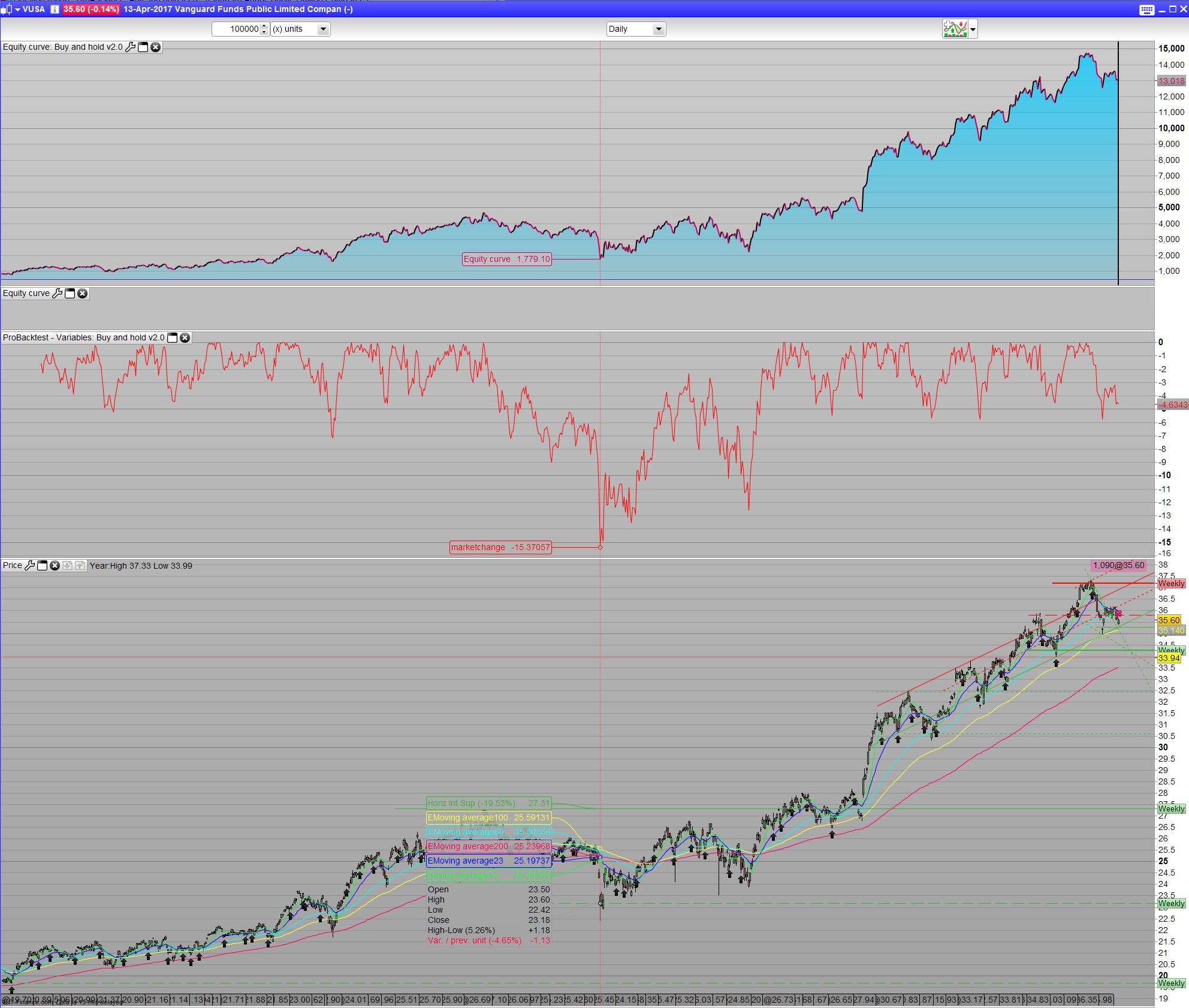Increase the 100000 units stepper value
Viewport: 1189px width, 1008px height.
pos(264,26)
